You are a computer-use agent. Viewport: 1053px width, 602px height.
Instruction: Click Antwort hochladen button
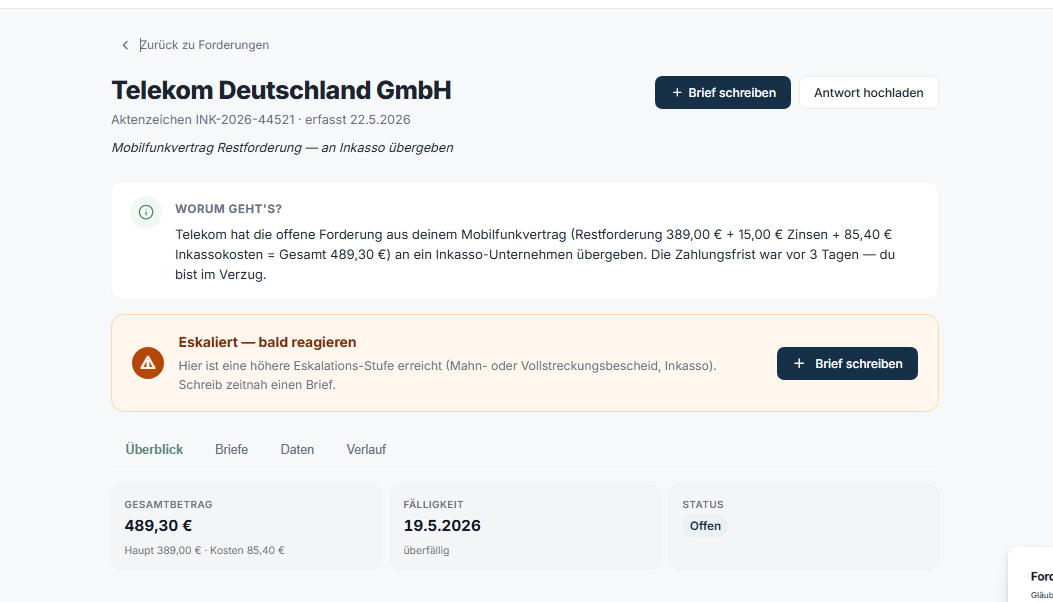[868, 93]
